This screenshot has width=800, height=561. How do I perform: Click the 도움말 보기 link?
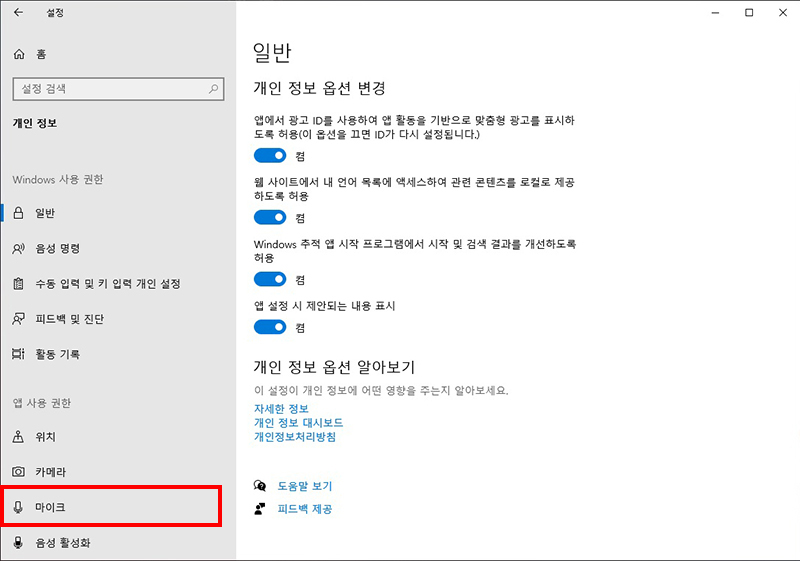[305, 486]
